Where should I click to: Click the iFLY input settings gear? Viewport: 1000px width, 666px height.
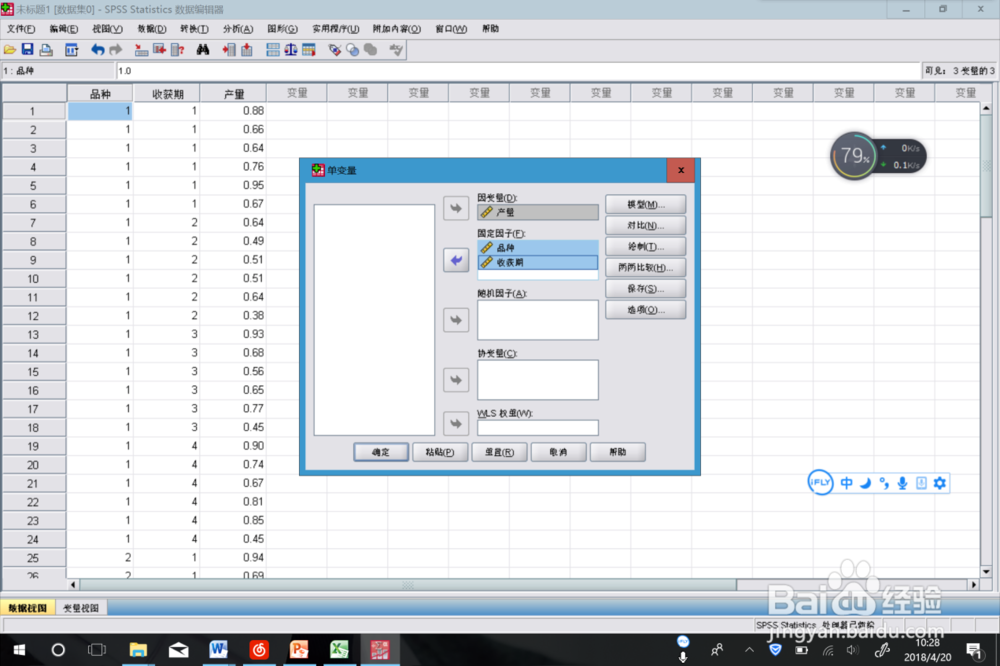[939, 483]
